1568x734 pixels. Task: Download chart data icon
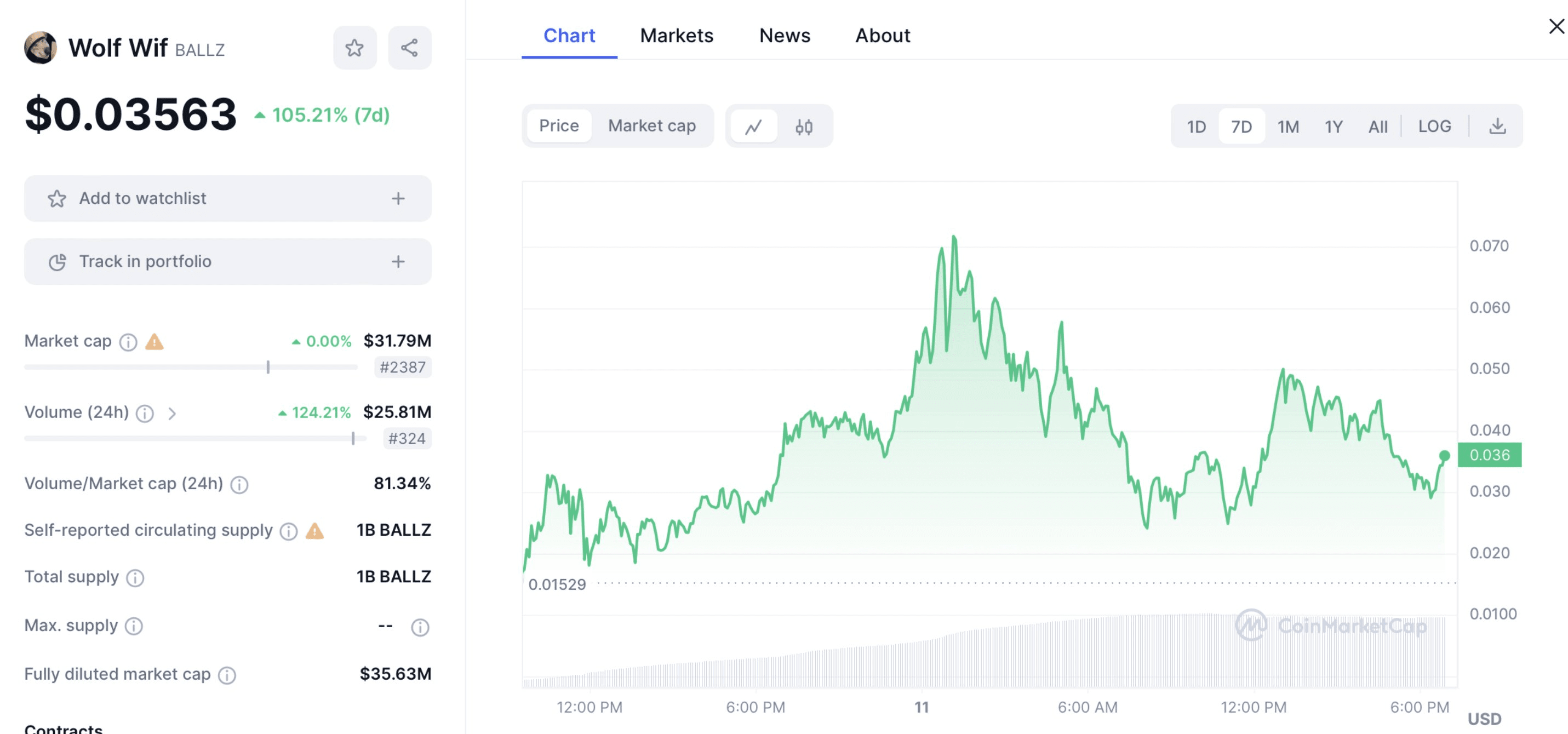coord(1497,127)
